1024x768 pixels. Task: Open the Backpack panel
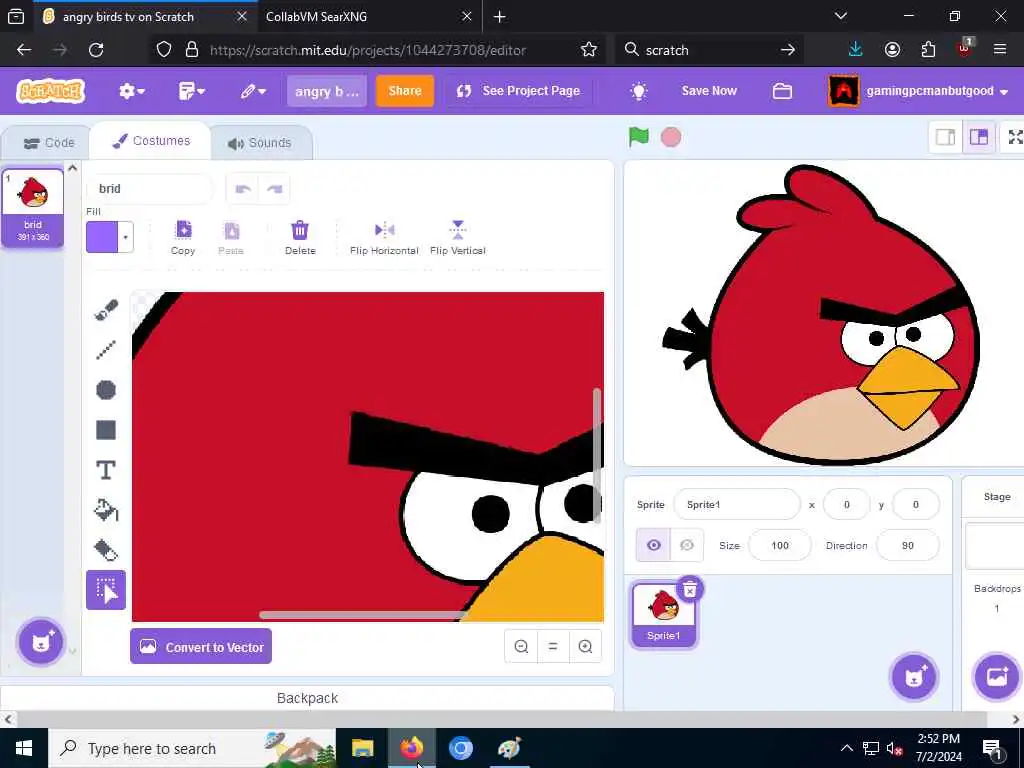307,698
